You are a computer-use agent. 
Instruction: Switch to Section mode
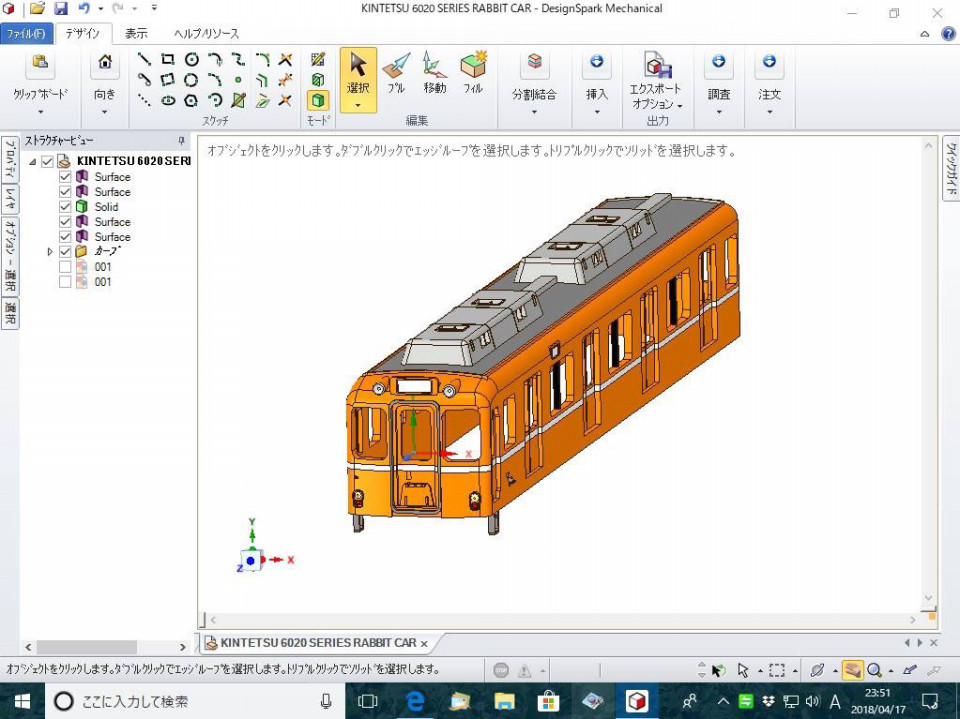coord(318,80)
